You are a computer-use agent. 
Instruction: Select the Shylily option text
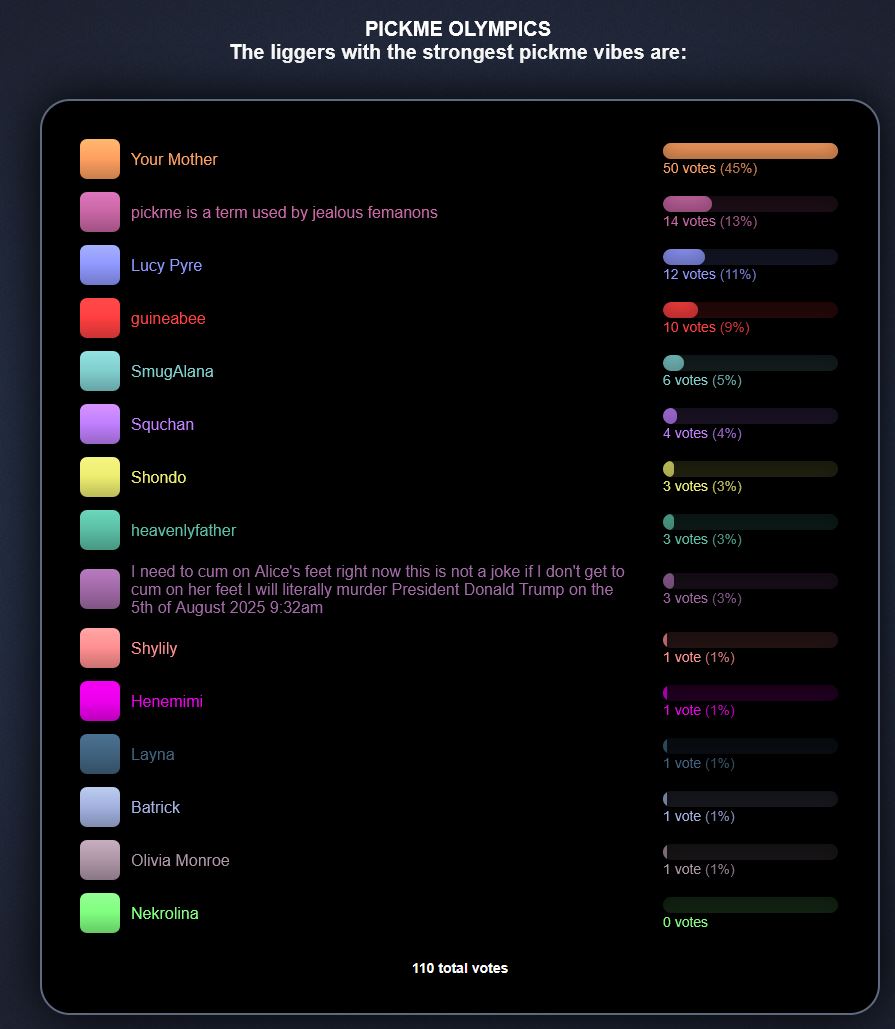tap(154, 649)
